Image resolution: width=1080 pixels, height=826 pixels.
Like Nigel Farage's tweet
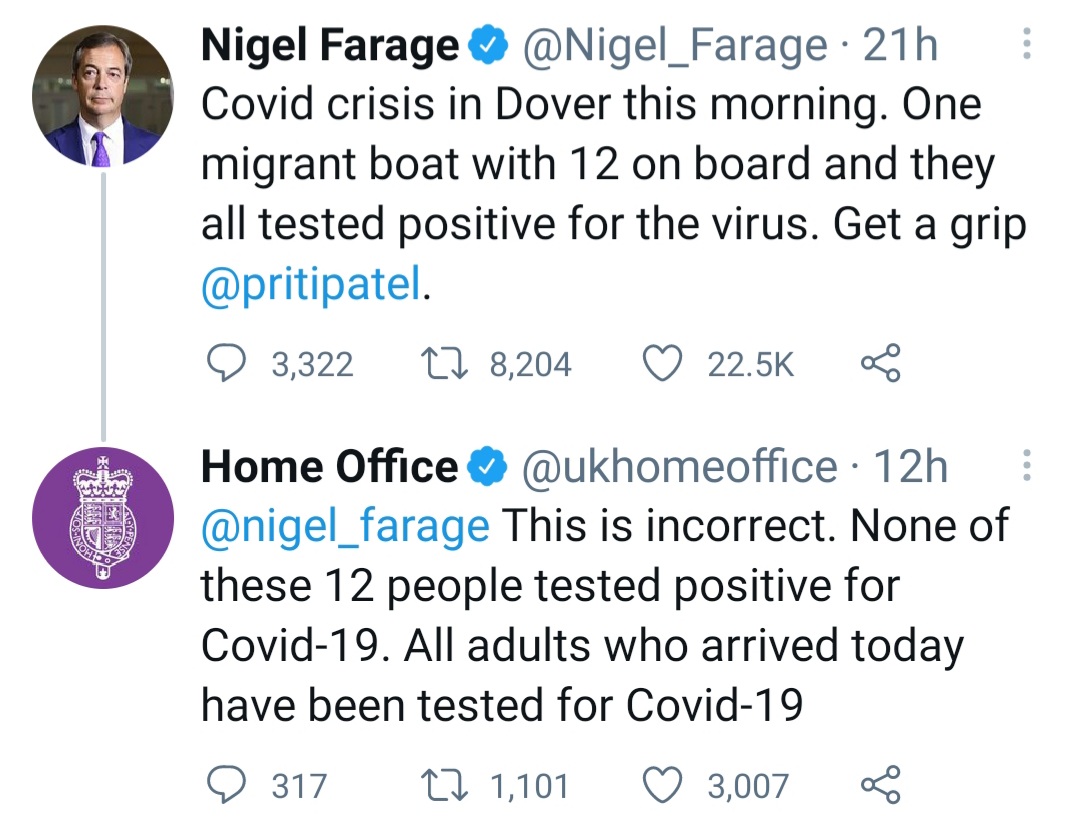pos(661,364)
